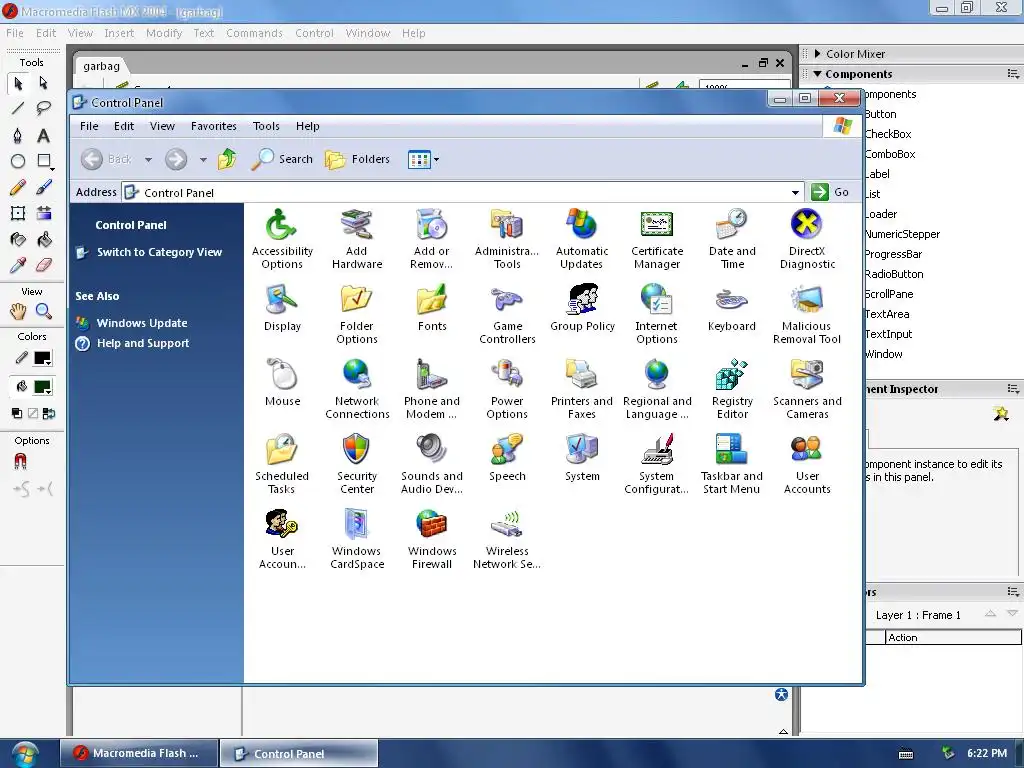Open Accessibility Options in Control Panel
Viewport: 1024px width, 768px height.
(282, 239)
